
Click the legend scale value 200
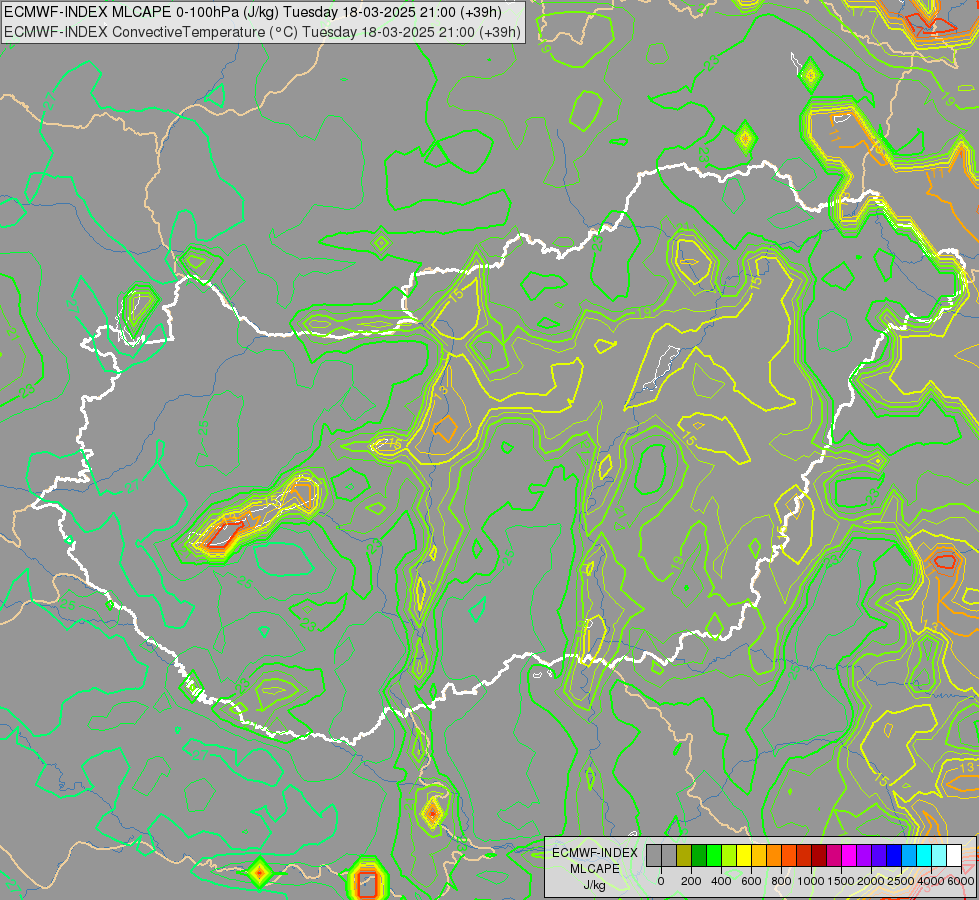click(691, 881)
